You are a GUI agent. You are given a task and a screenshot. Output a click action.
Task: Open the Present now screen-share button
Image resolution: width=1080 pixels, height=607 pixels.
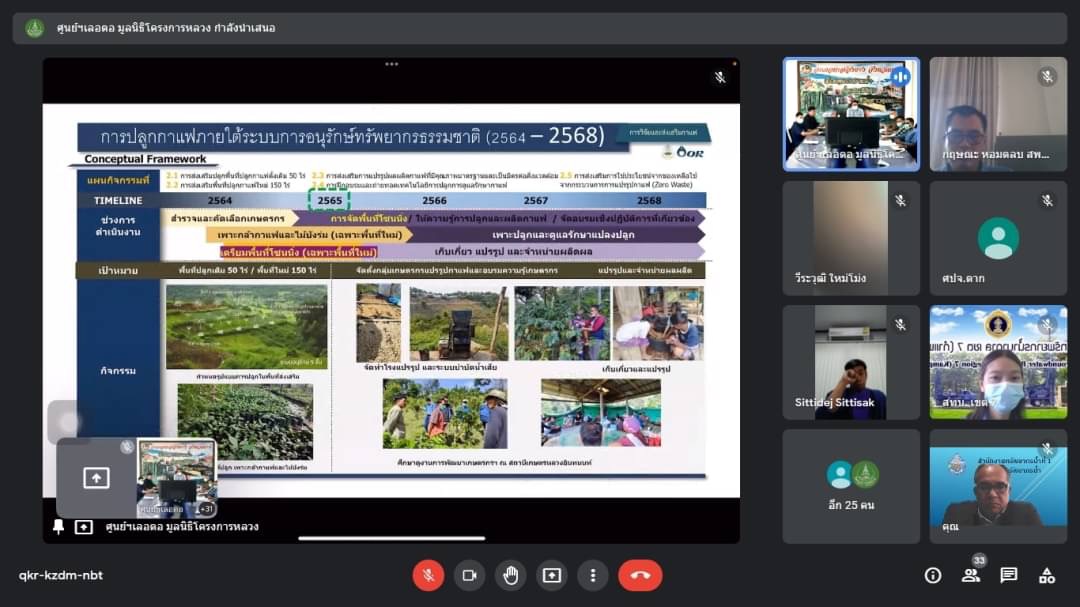[x=552, y=575]
